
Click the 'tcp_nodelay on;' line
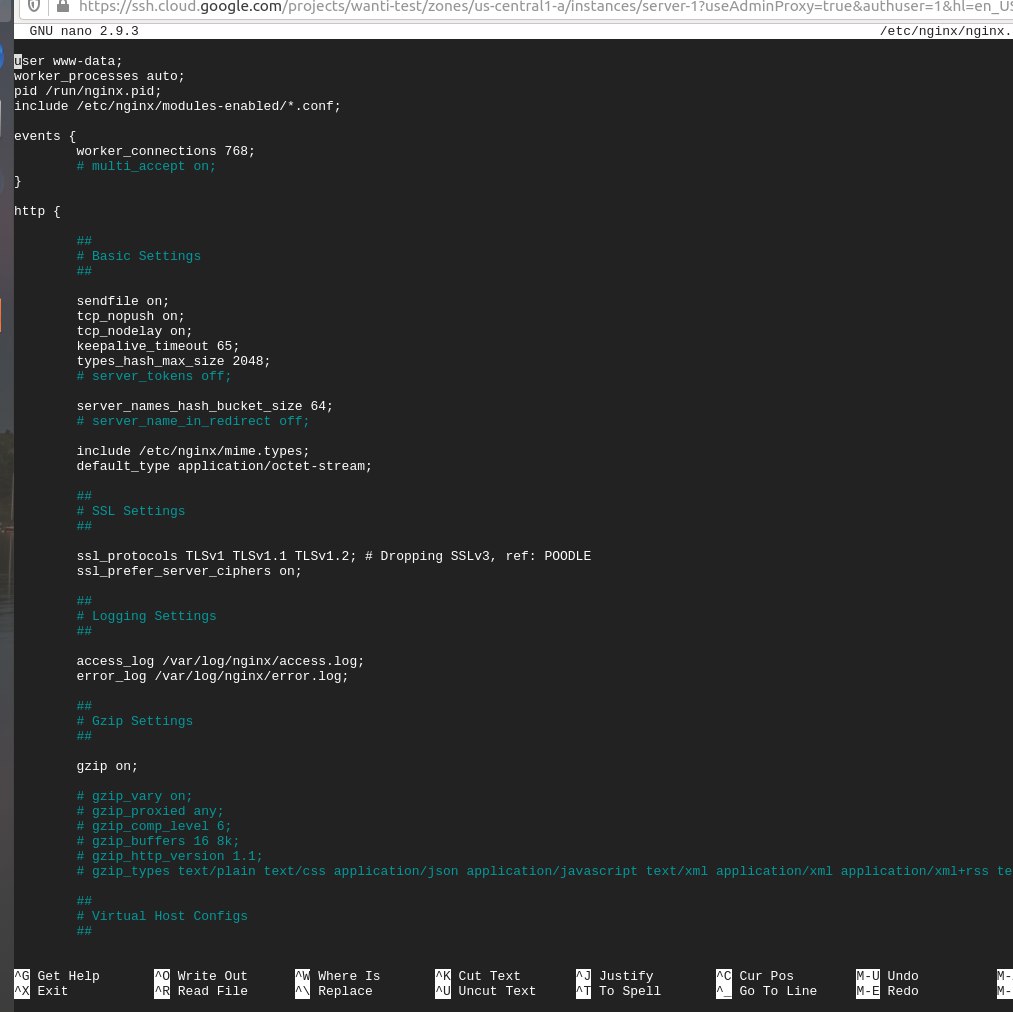(x=134, y=331)
